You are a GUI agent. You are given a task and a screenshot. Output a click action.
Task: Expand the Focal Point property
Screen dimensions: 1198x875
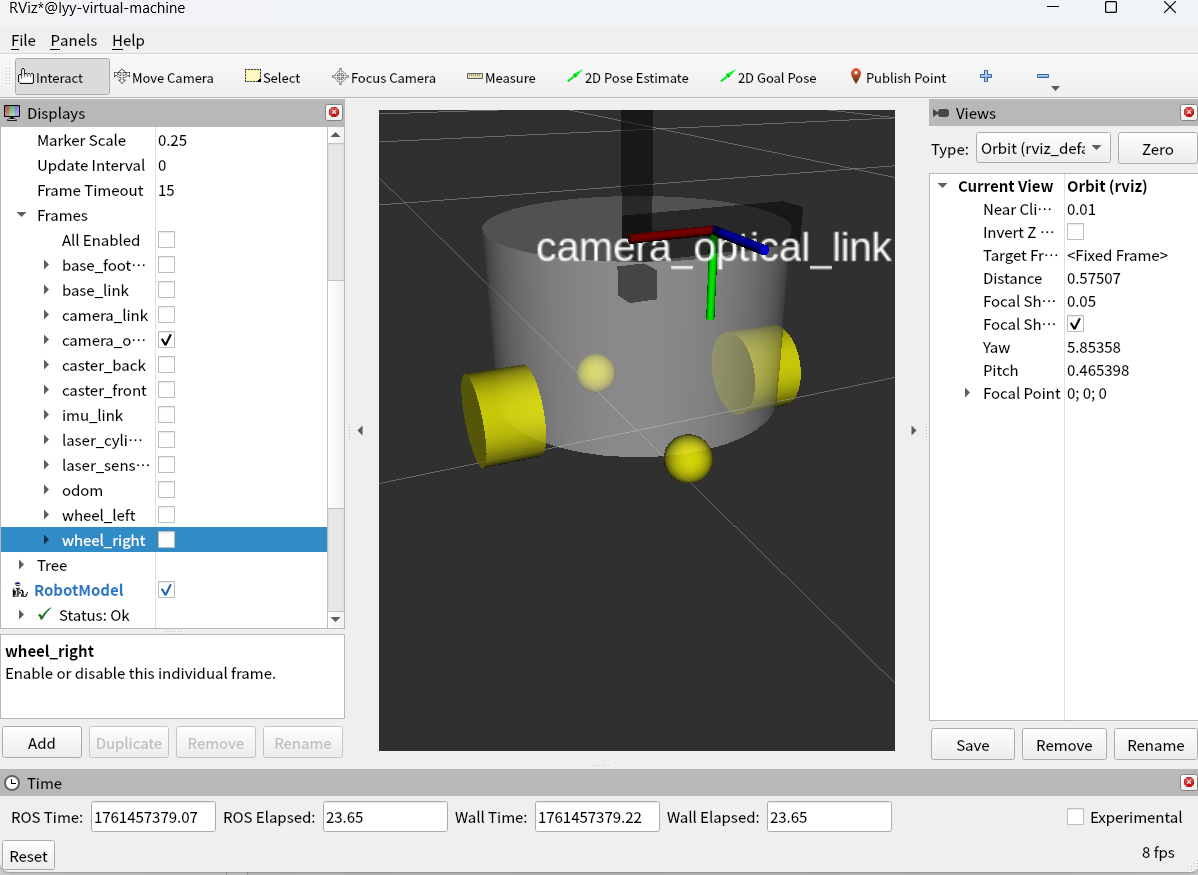pos(967,393)
